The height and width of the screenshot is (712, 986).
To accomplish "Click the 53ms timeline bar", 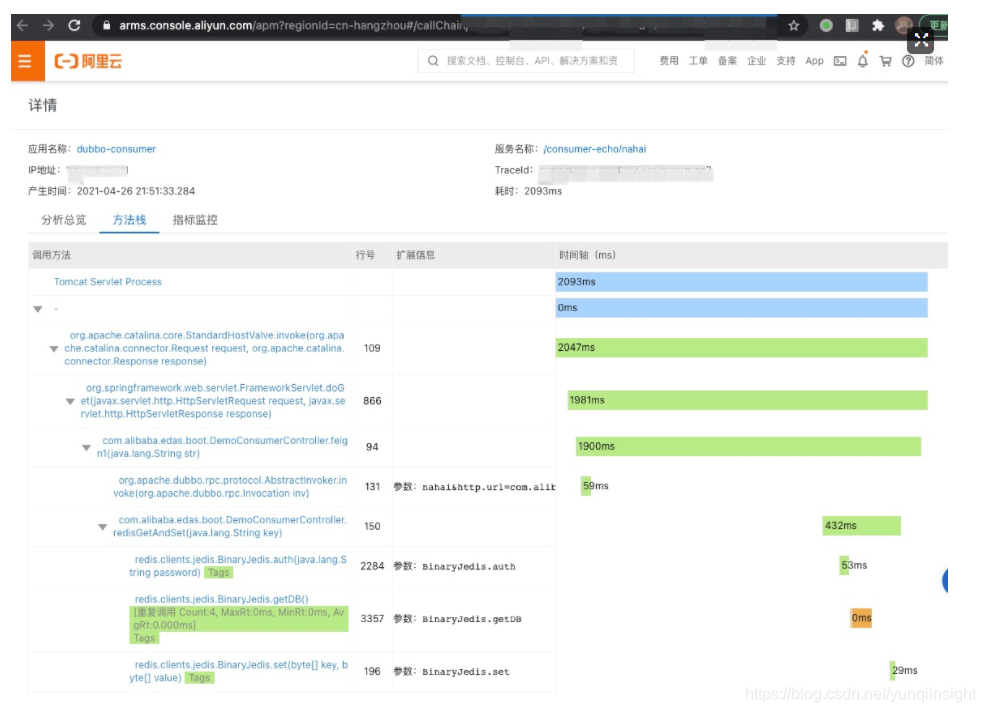I will point(844,565).
